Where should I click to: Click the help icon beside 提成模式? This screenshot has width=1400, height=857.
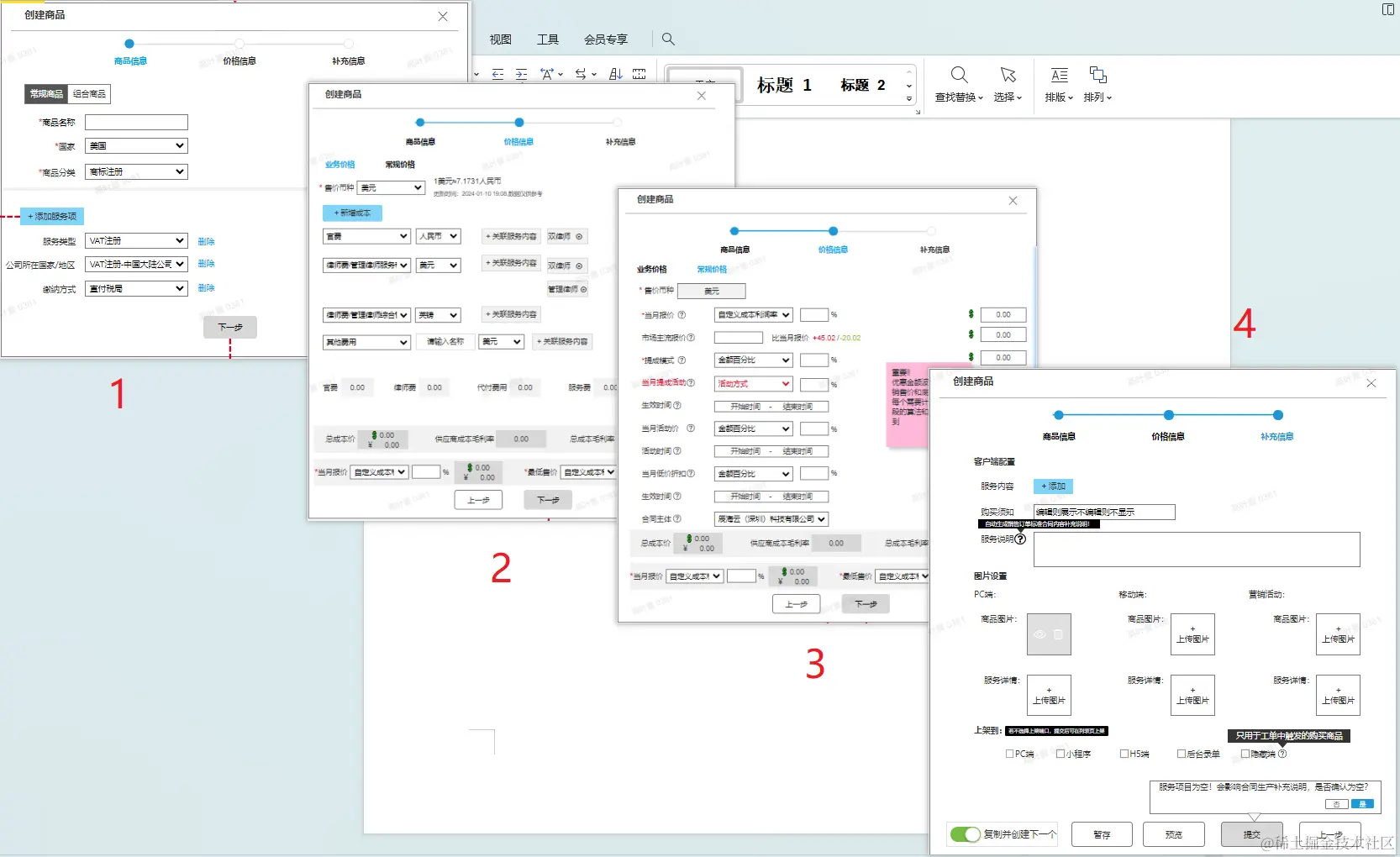click(x=682, y=360)
